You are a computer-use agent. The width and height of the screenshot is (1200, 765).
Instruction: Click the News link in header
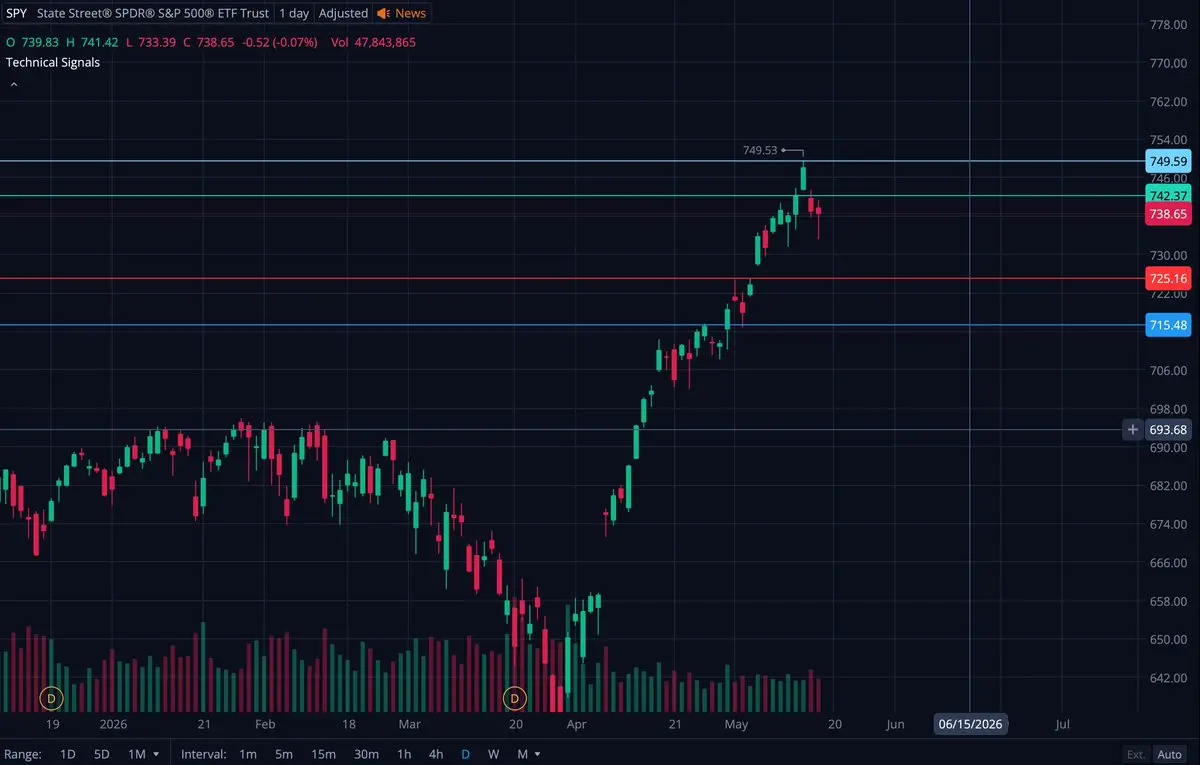pos(410,13)
